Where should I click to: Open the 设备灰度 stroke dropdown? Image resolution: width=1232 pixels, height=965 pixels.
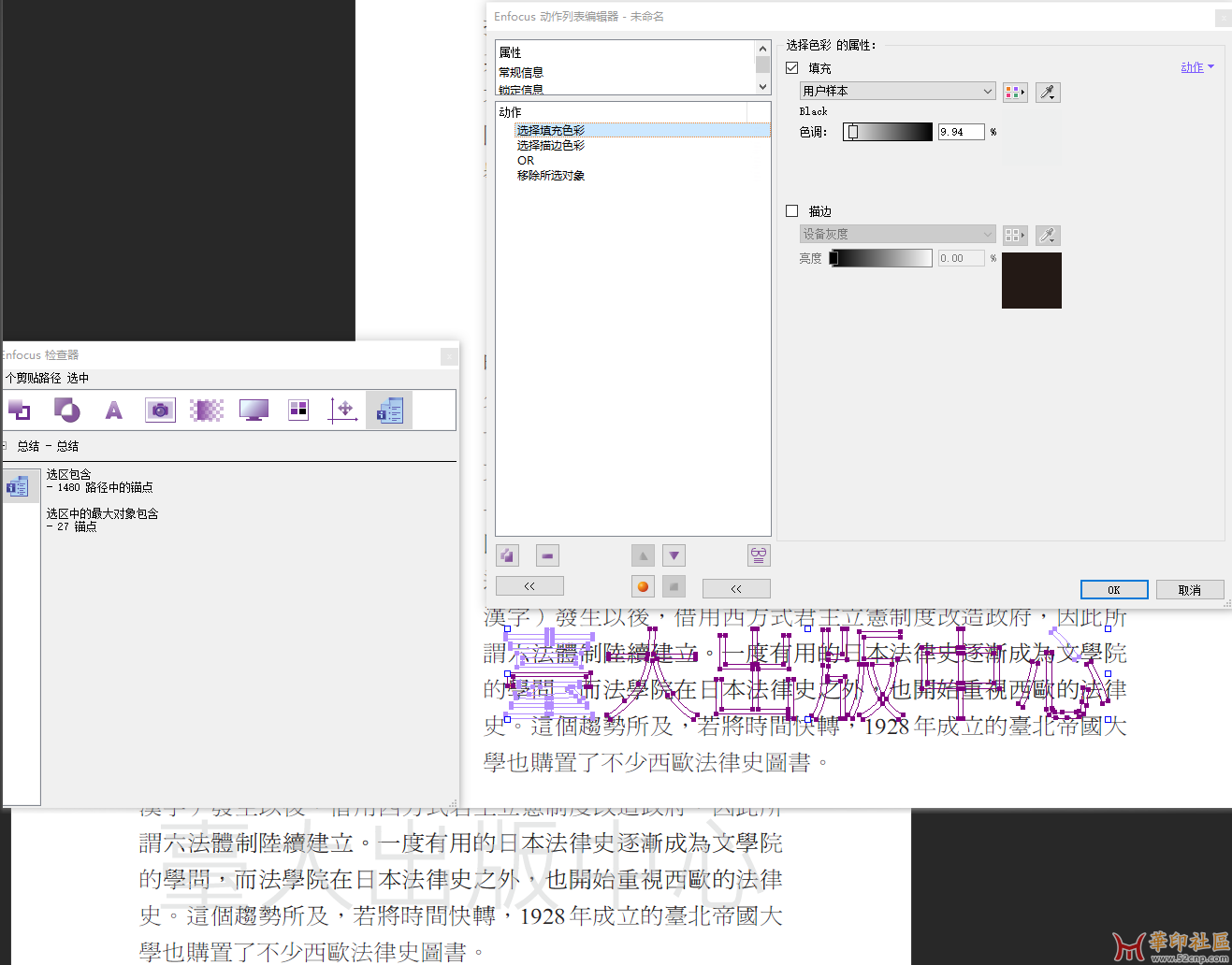(x=898, y=234)
